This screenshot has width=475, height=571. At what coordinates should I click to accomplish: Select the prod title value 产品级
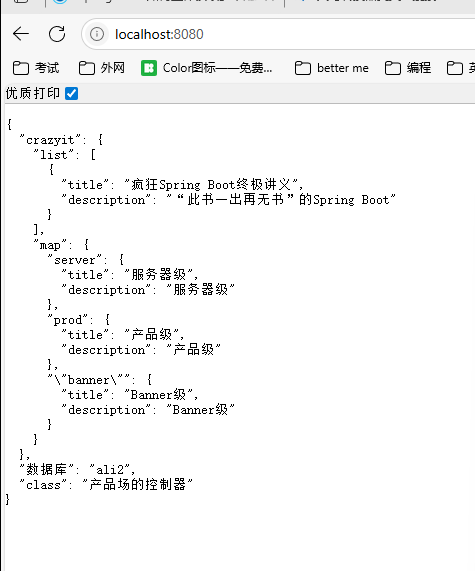pos(152,334)
